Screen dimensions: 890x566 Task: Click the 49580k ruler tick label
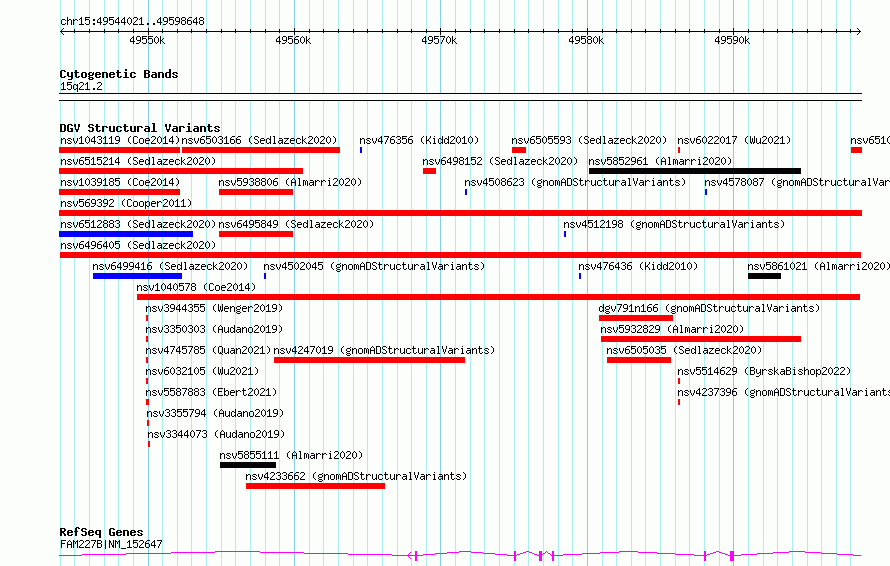(x=586, y=40)
